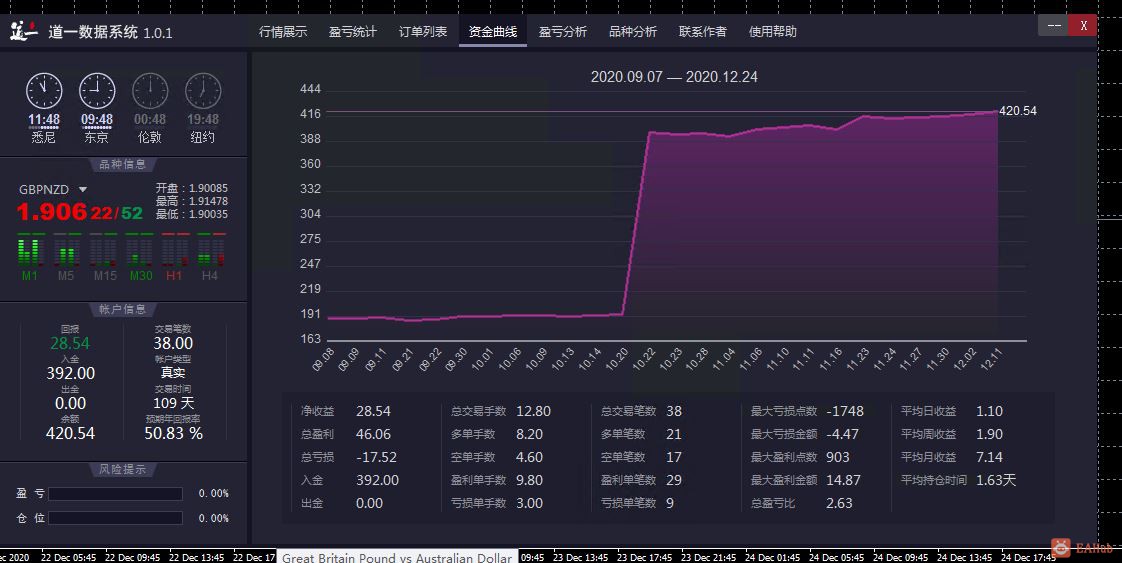Click the 品种信息 section header
Image resolution: width=1122 pixels, height=563 pixels.
tap(122, 165)
